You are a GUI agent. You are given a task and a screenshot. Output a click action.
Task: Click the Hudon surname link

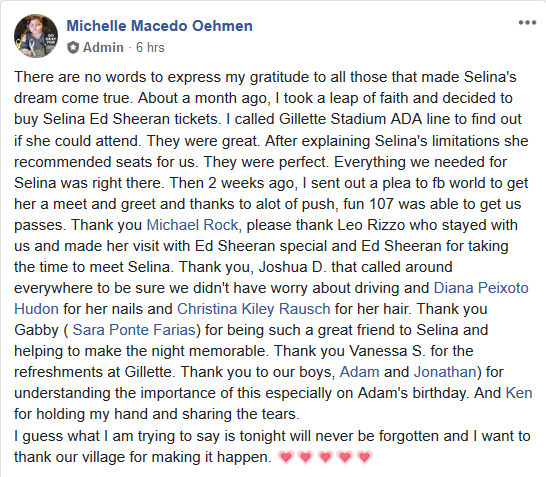tap(36, 309)
